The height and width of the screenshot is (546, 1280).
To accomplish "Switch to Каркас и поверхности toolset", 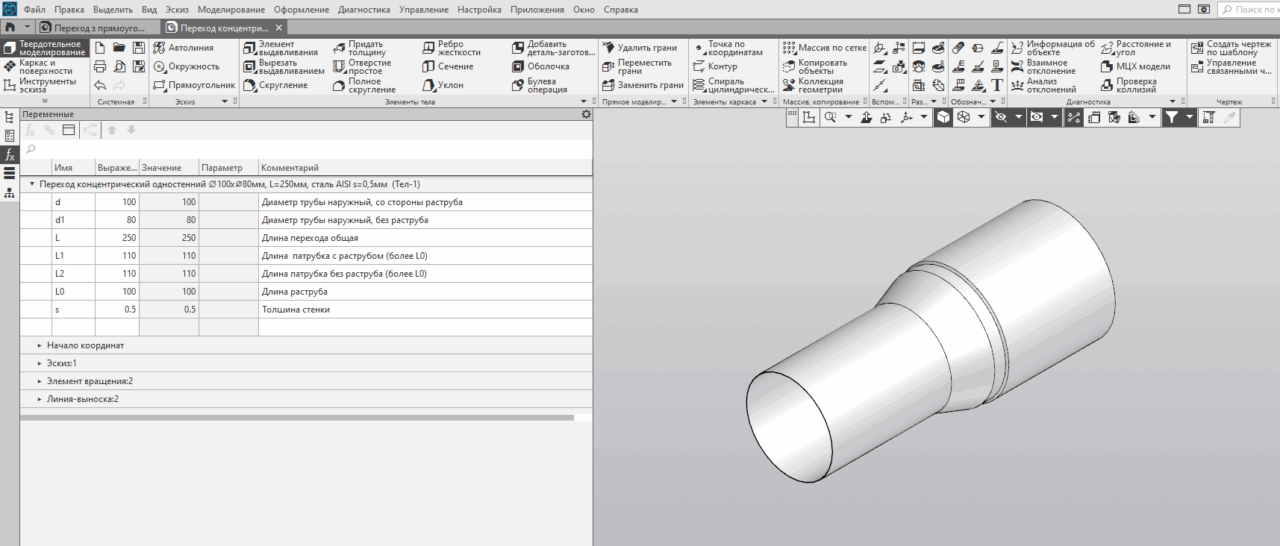I will [x=38, y=66].
